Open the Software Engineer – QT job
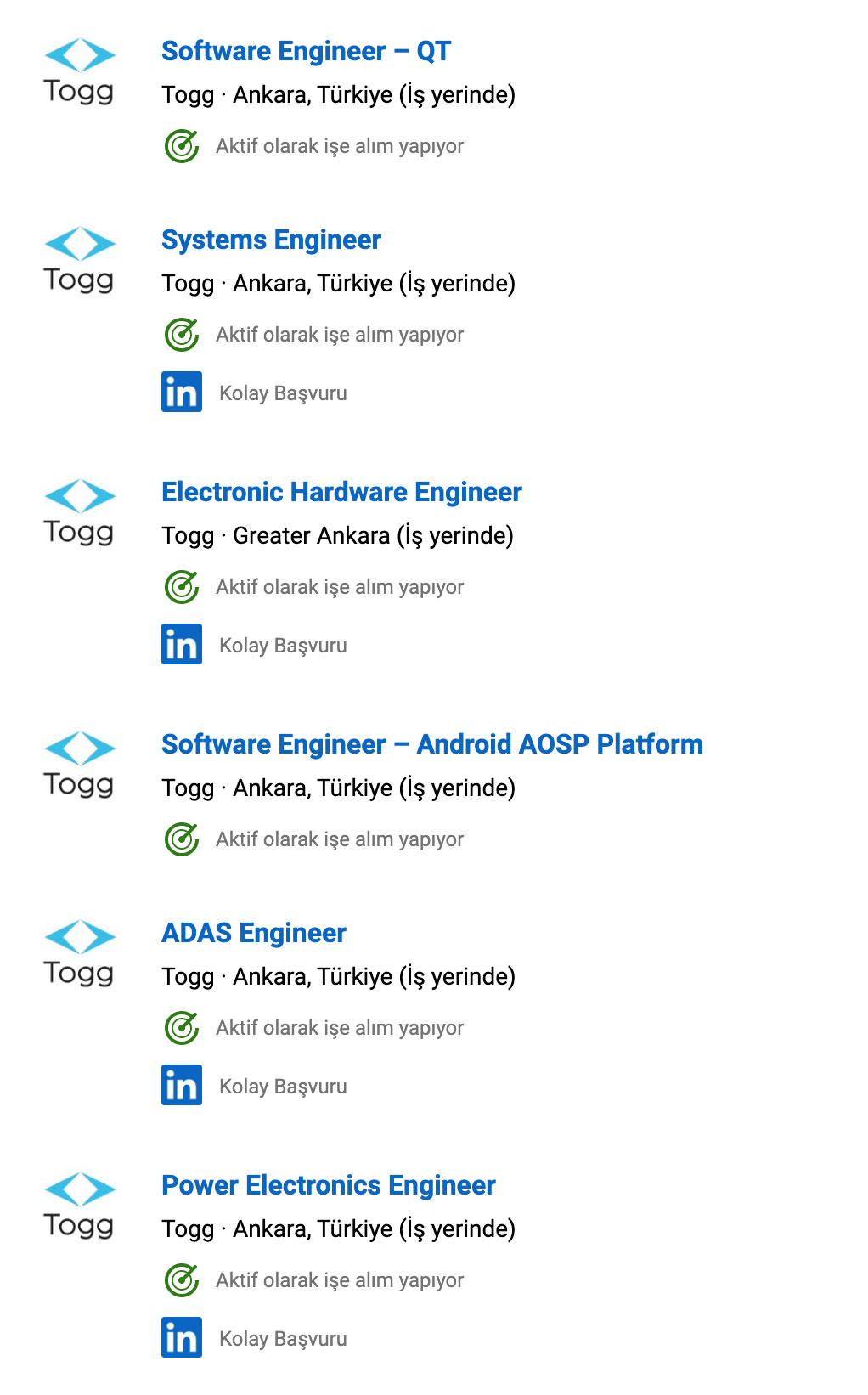 (306, 51)
